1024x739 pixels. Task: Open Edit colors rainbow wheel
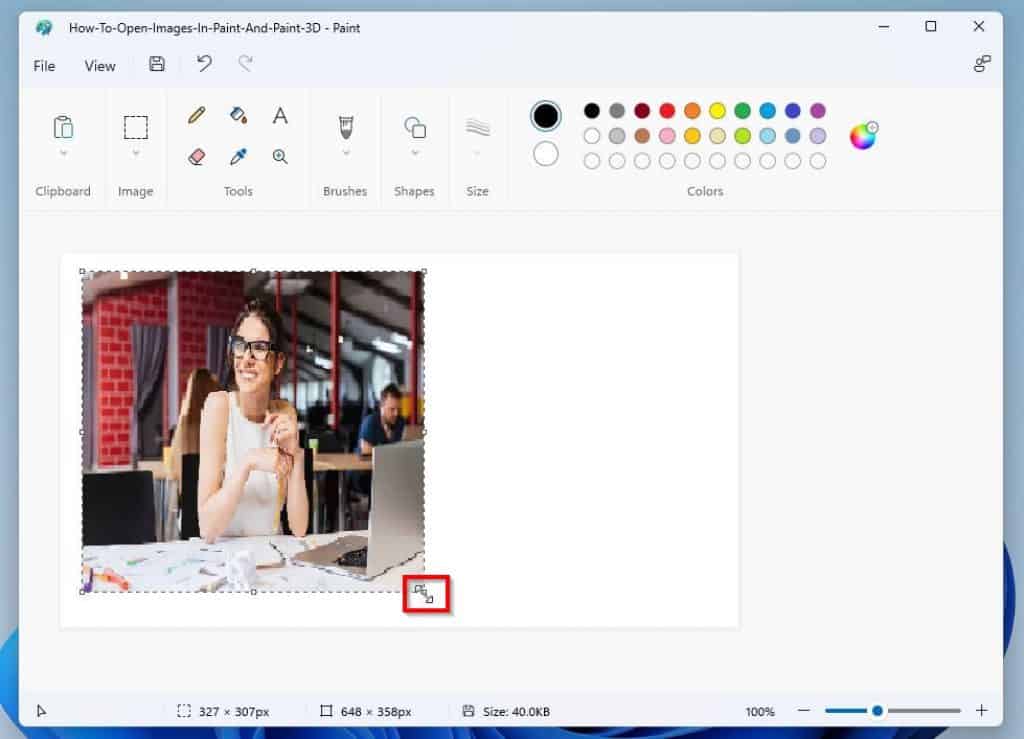(x=863, y=136)
